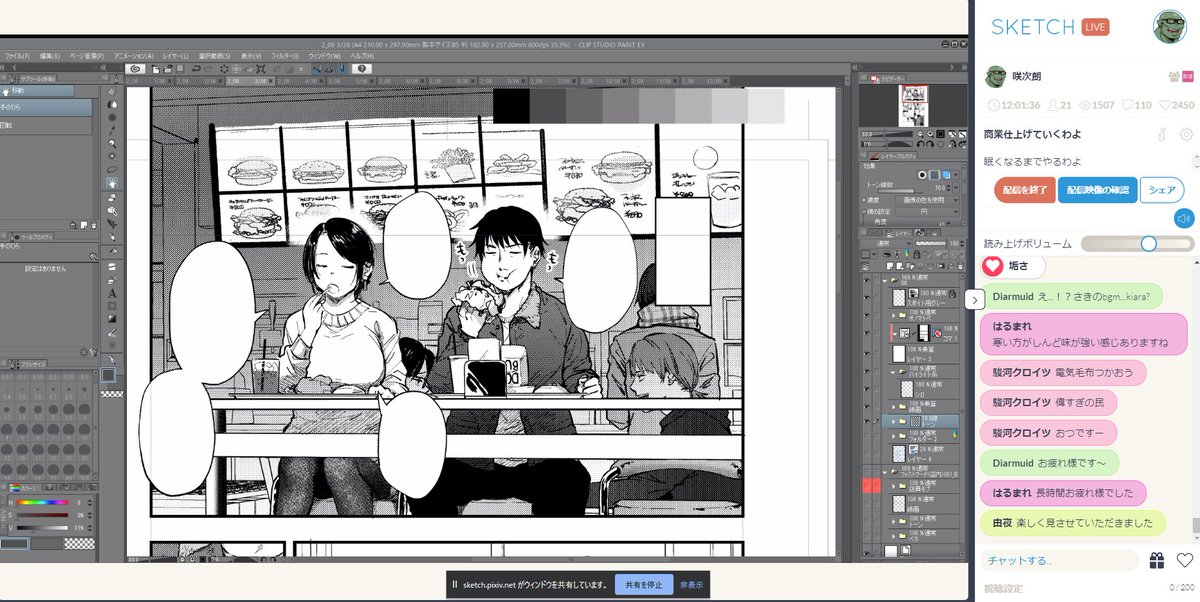Click 非表示 in the sharing bar

692,585
